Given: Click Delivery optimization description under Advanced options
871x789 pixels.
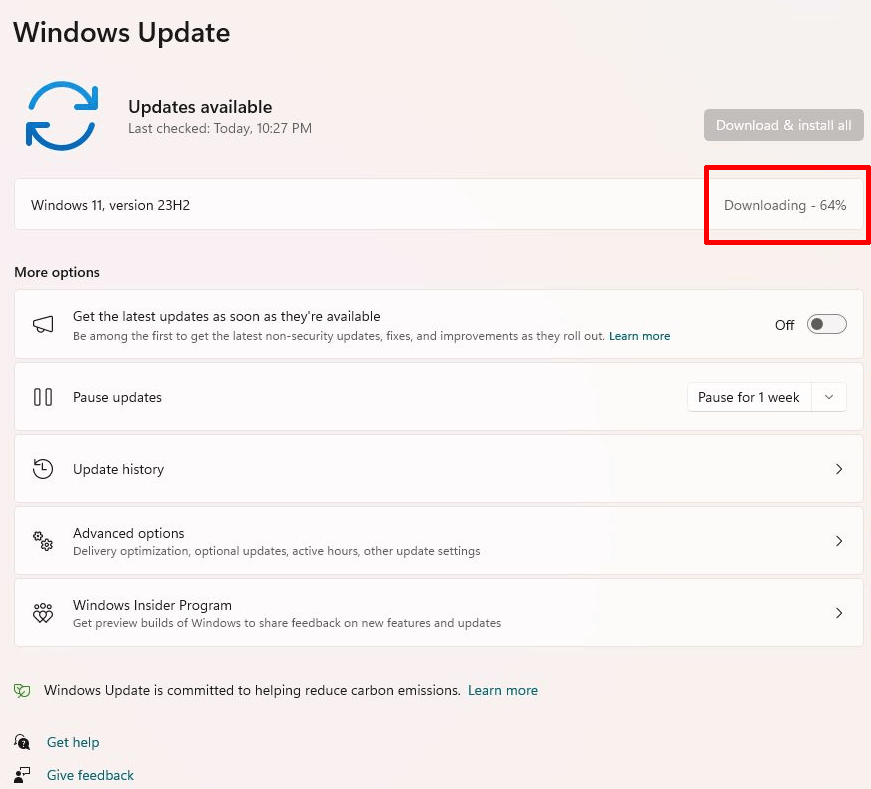Looking at the screenshot, I should pos(277,551).
